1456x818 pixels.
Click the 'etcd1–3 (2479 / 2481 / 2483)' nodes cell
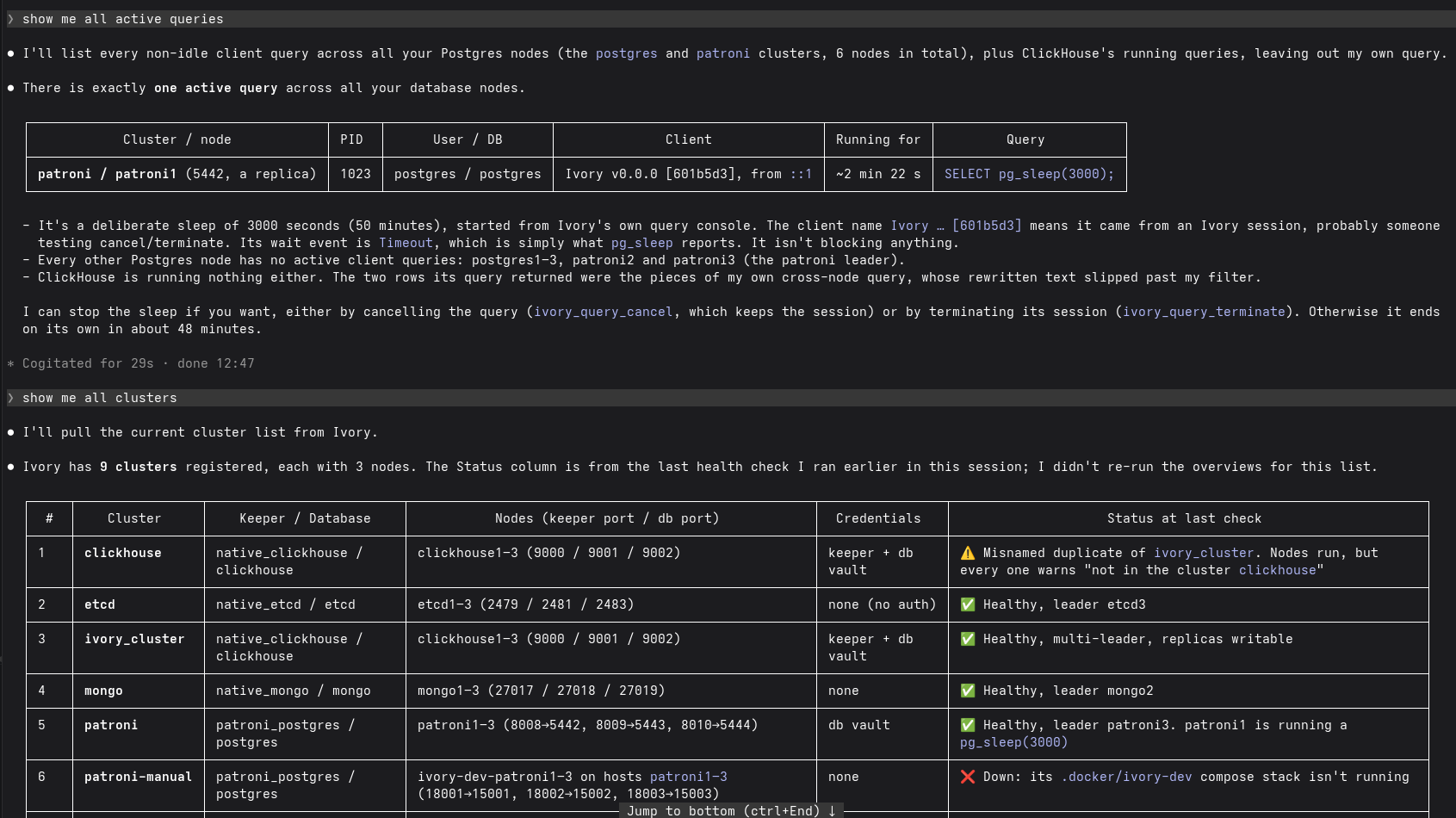611,604
